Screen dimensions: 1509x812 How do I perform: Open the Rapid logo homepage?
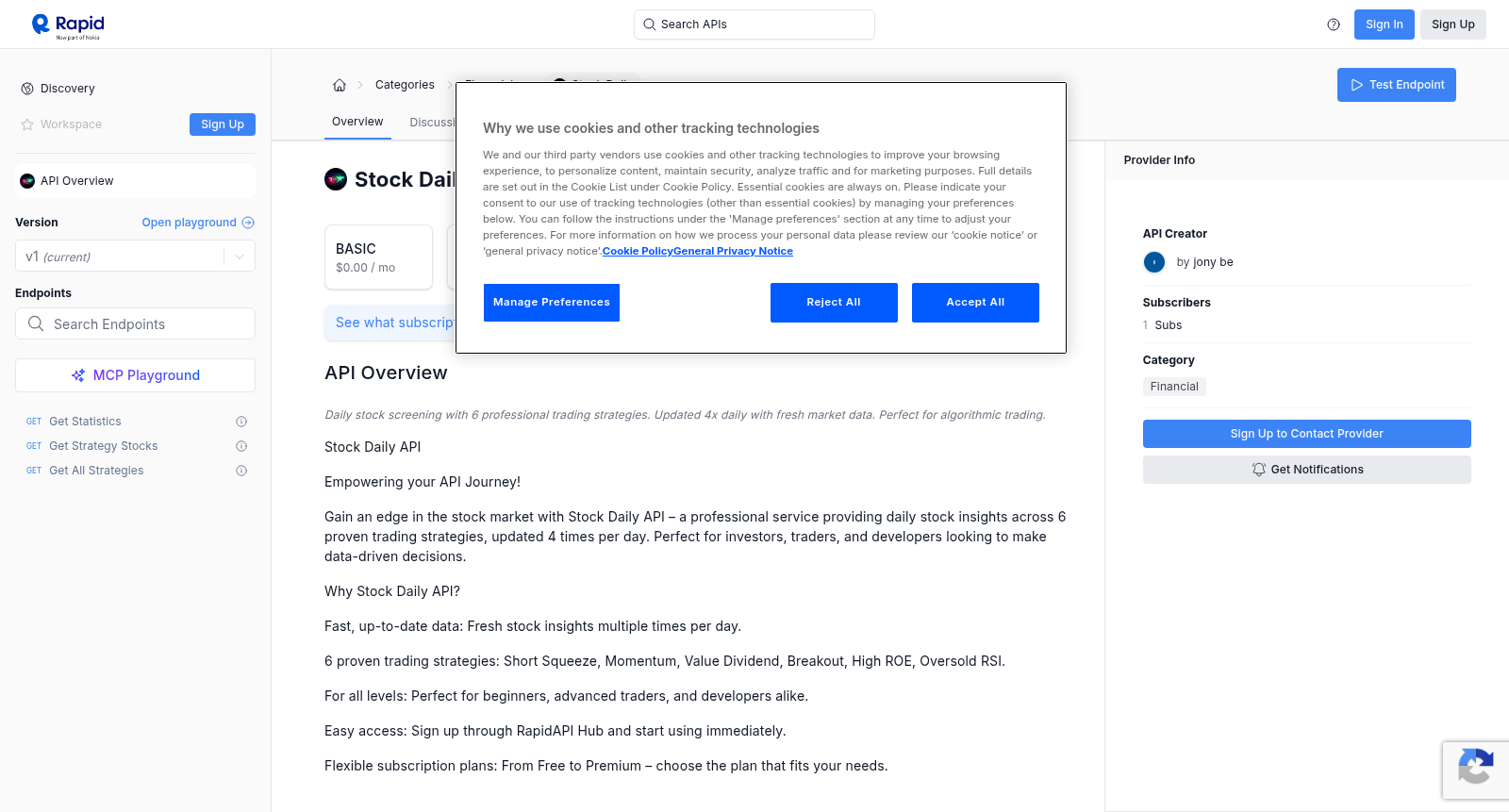tap(68, 25)
